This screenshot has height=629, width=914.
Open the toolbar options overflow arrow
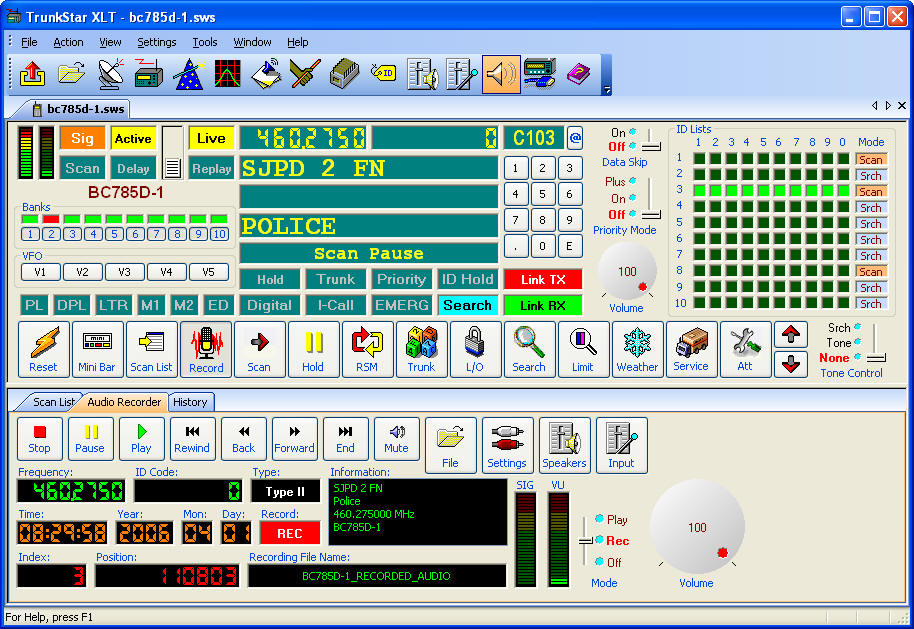tap(607, 90)
